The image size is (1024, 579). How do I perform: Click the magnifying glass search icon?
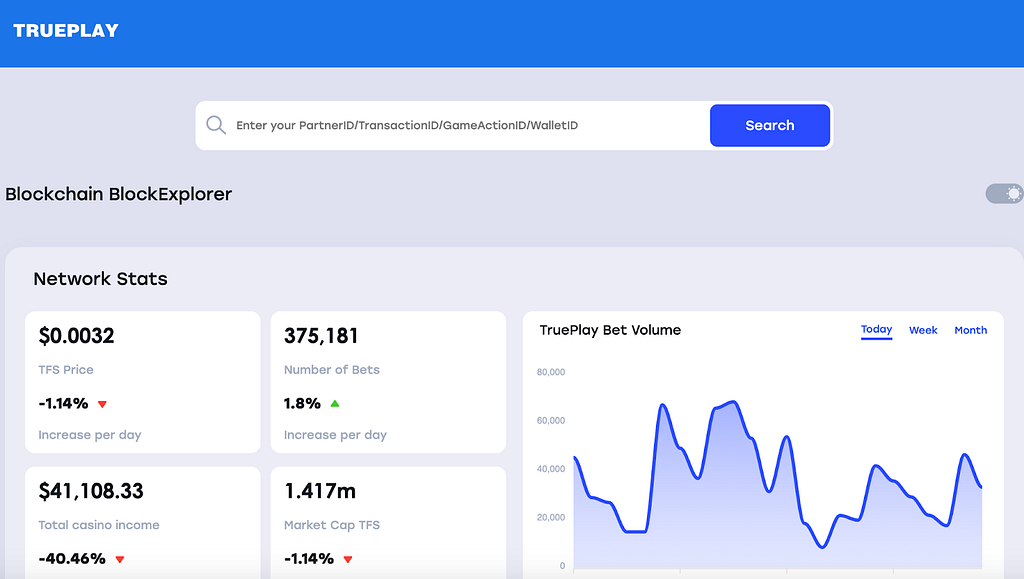(x=216, y=125)
